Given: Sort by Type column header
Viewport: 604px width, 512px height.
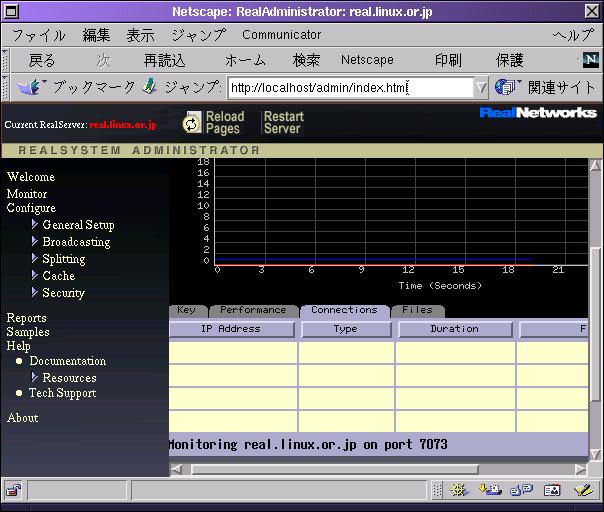Looking at the screenshot, I should (346, 329).
